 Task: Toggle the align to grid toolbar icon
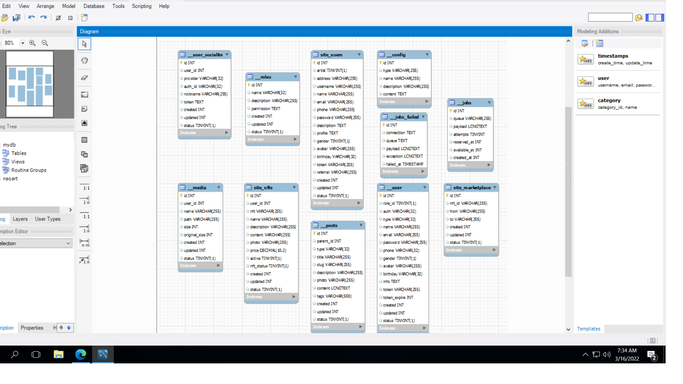point(70,18)
